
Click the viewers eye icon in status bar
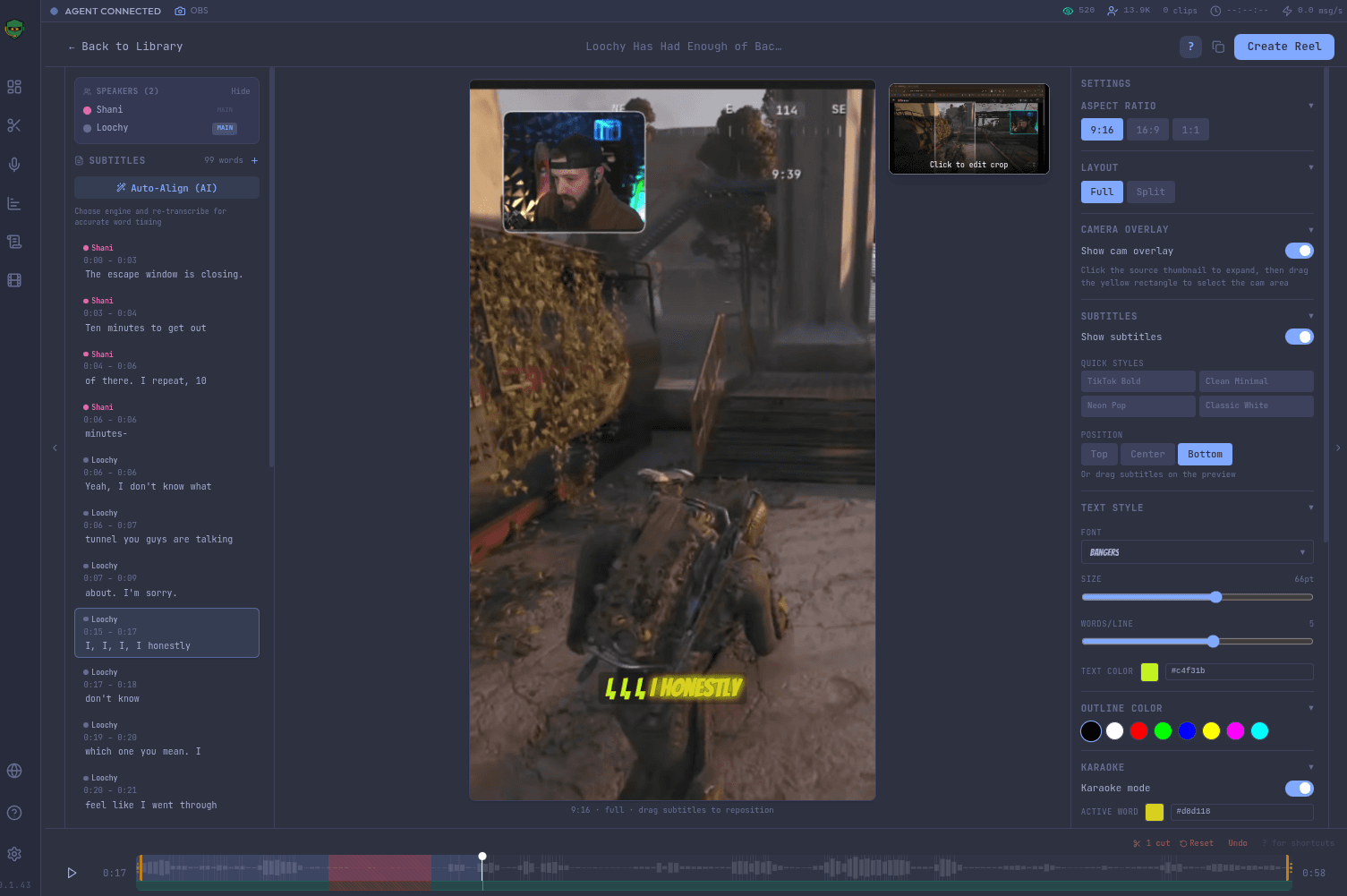click(x=1068, y=11)
